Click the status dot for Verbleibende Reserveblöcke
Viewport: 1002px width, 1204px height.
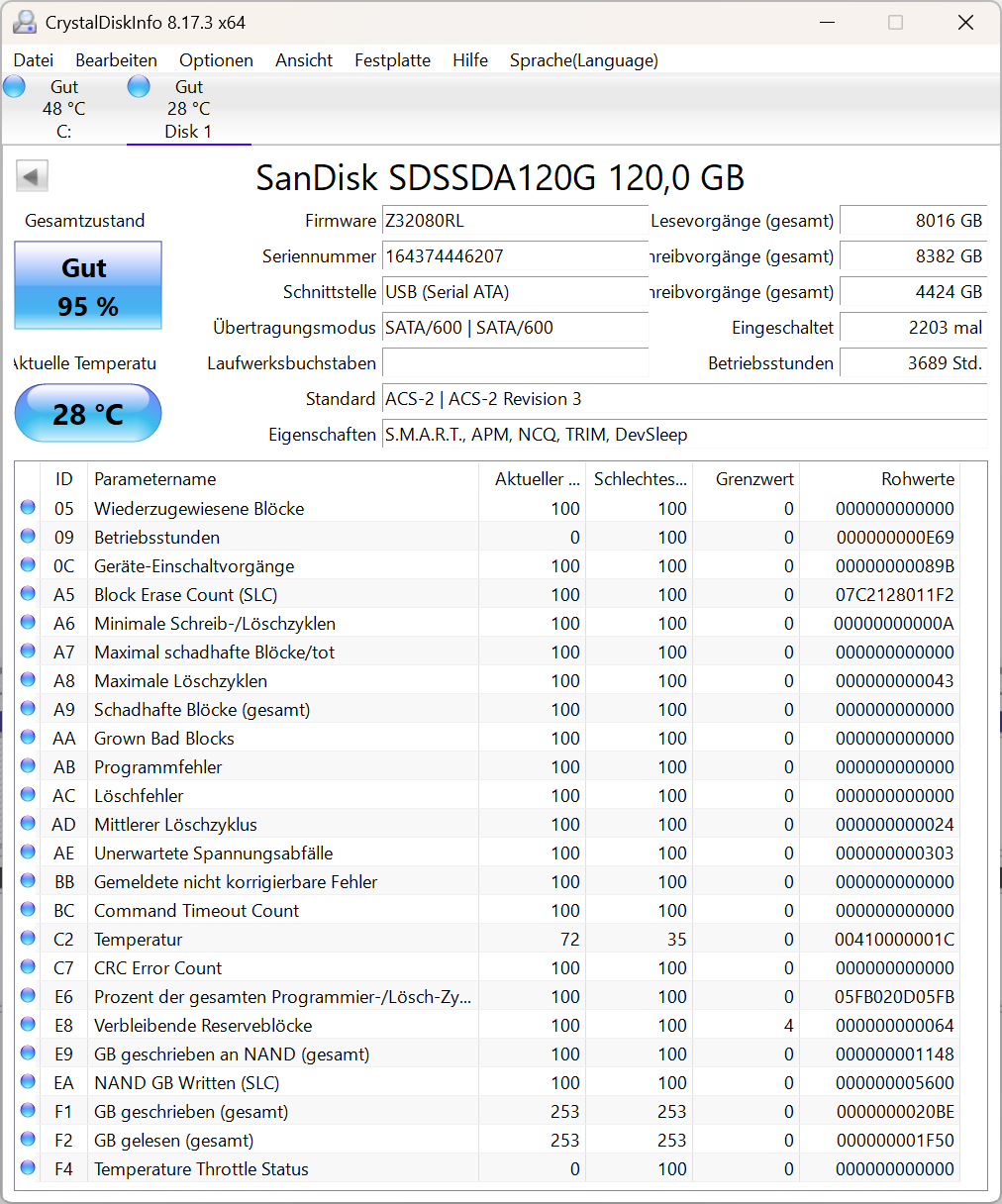click(28, 1025)
